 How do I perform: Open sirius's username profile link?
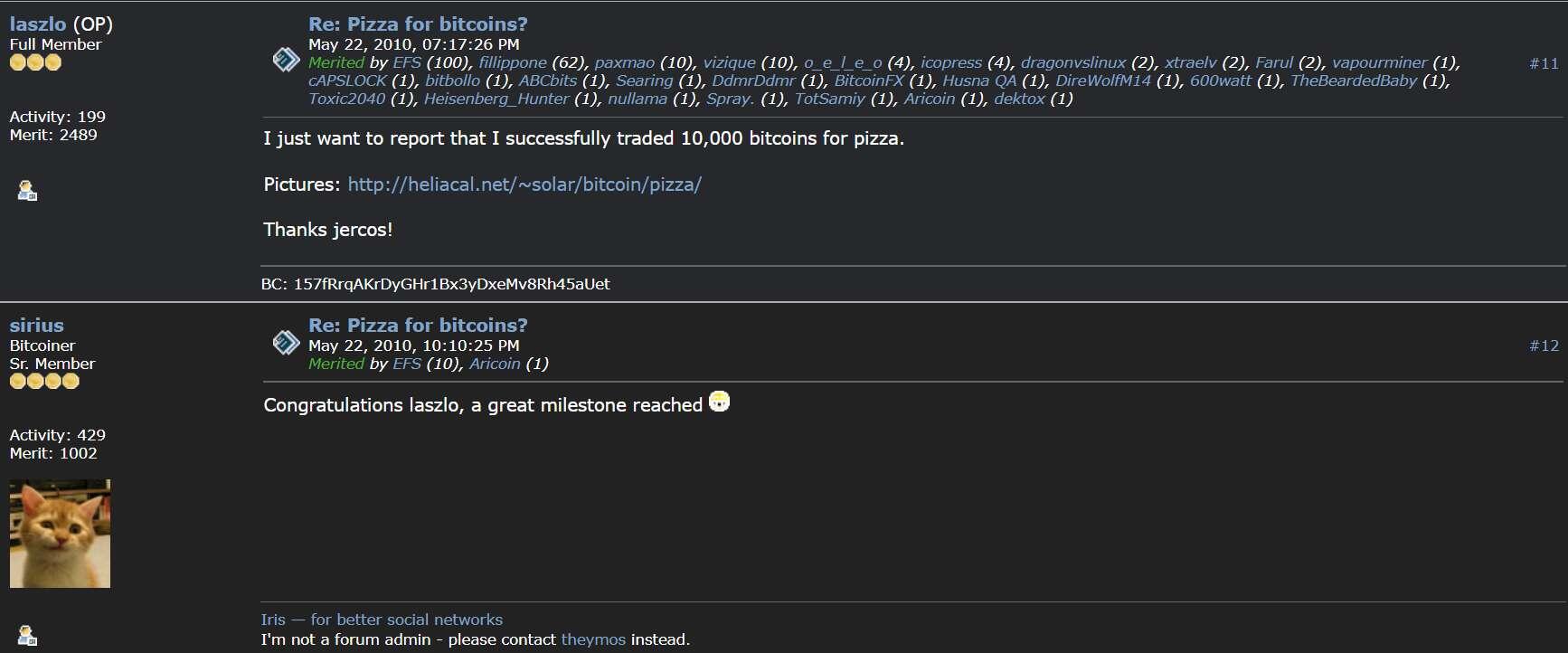point(36,326)
